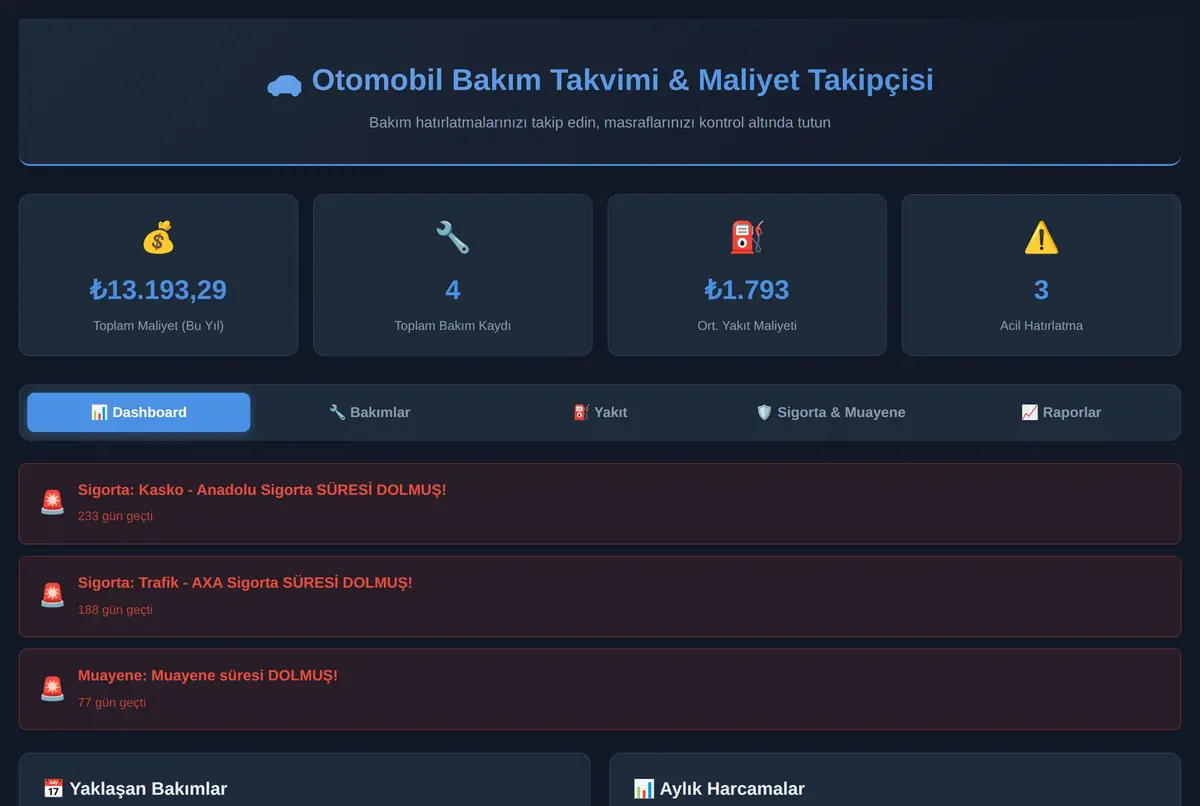Switch to the Bakımlar tab
1200x806 pixels.
pos(369,412)
